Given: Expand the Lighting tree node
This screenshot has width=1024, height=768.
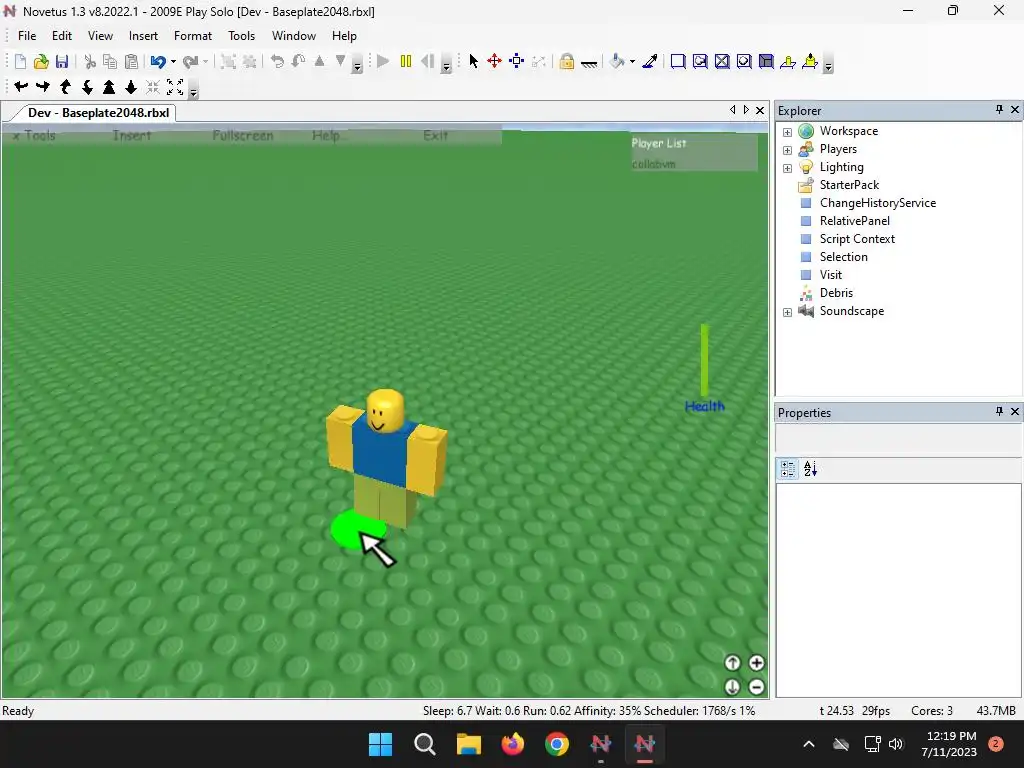Looking at the screenshot, I should [788, 168].
